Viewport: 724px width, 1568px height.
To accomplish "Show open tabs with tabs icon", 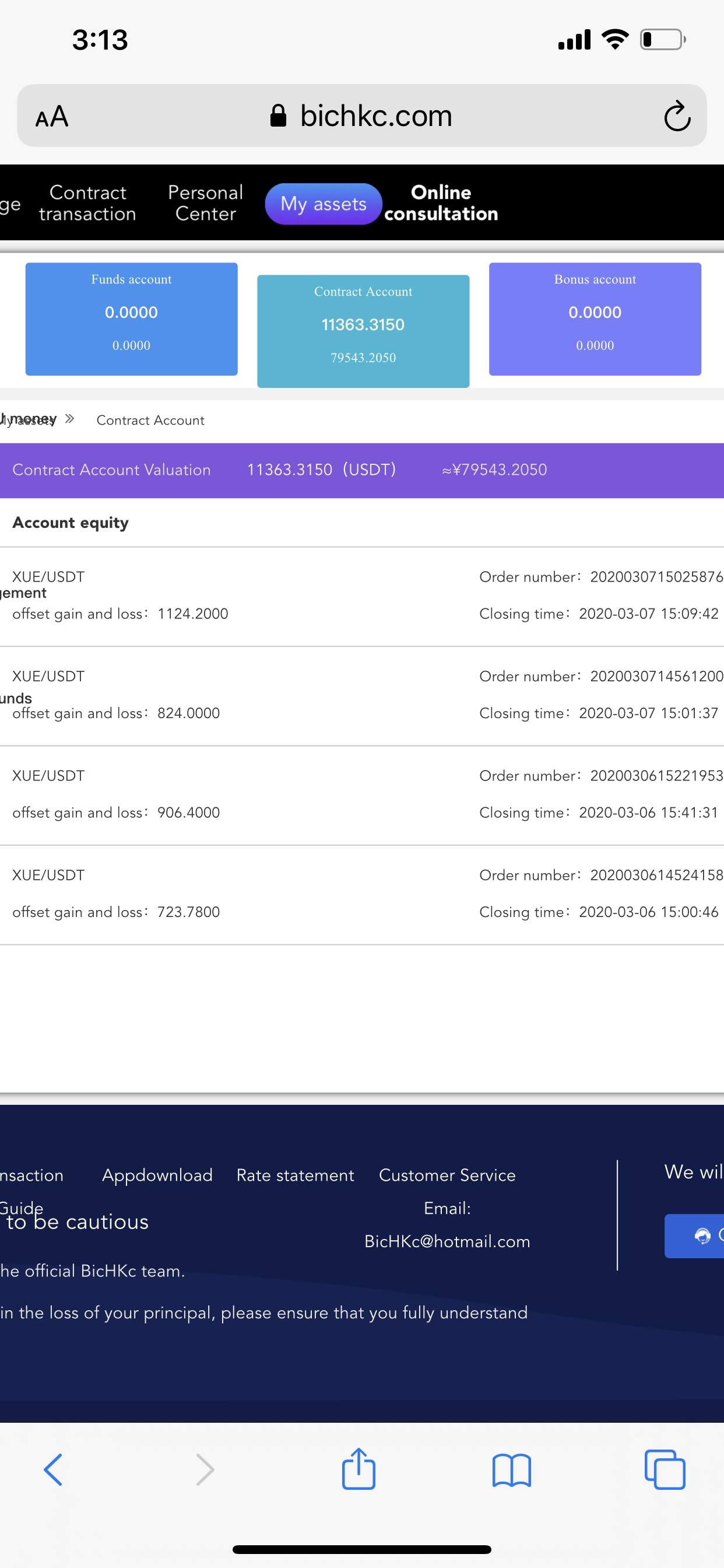I will [x=665, y=1469].
